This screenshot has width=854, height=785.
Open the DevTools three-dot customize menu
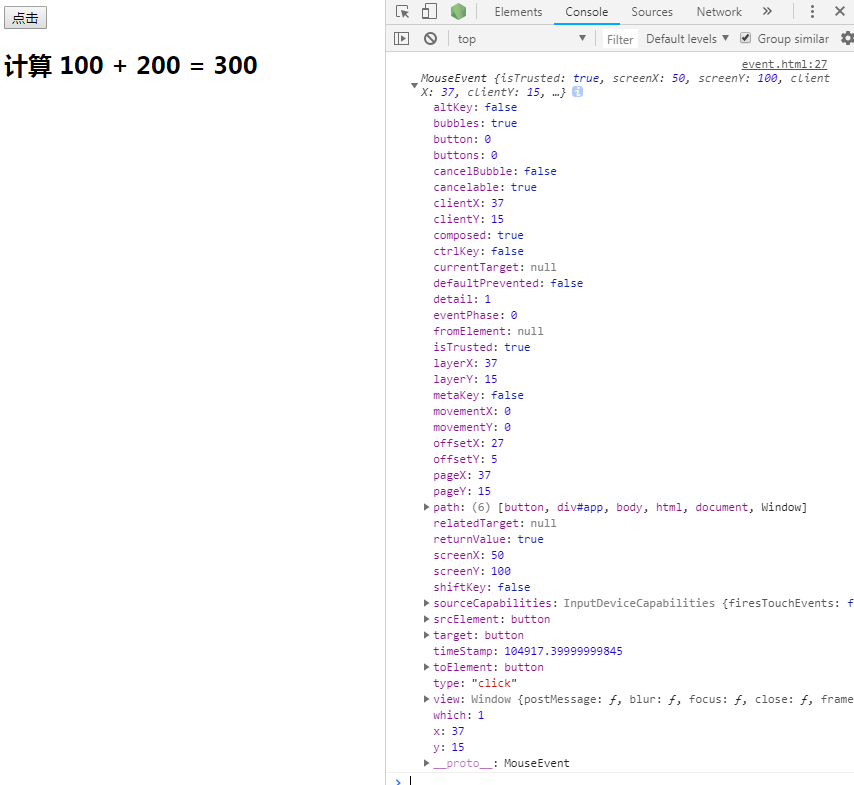[x=812, y=12]
